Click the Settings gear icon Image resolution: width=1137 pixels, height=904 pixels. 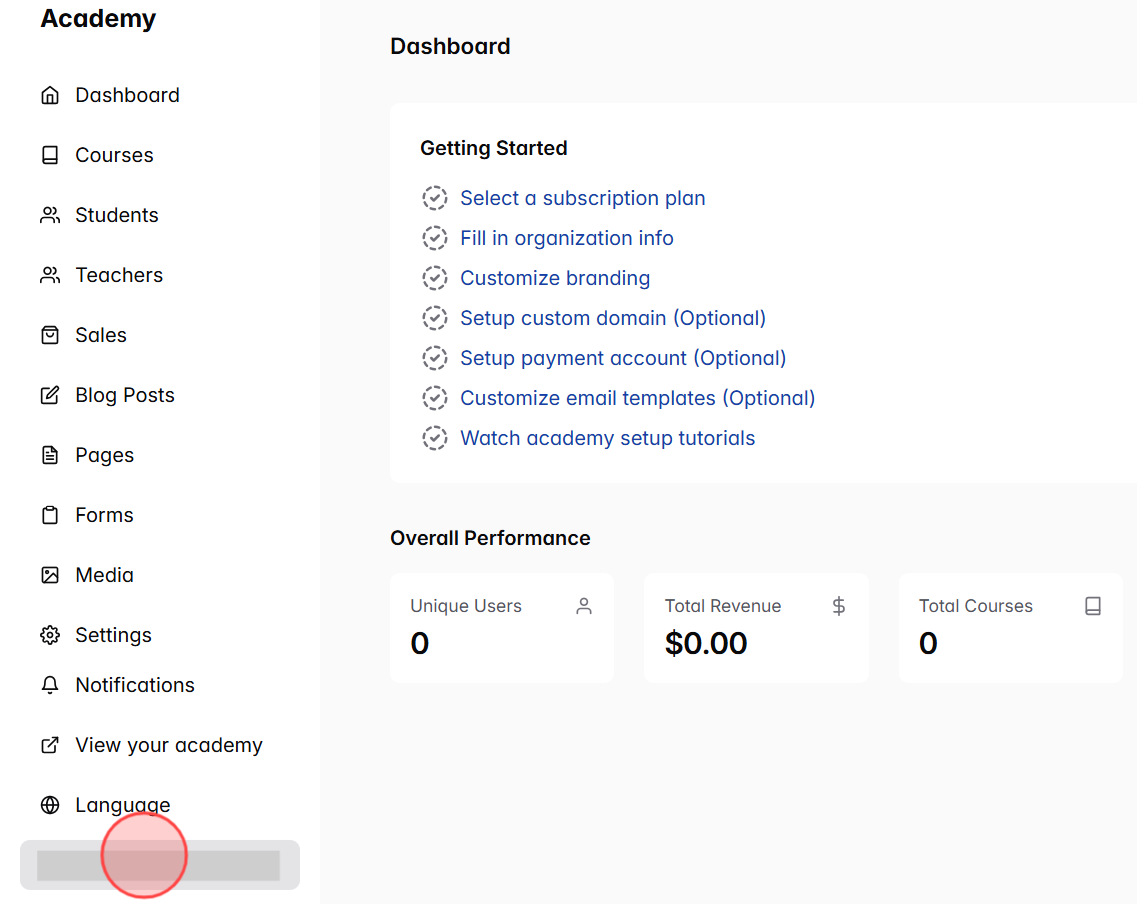(50, 634)
